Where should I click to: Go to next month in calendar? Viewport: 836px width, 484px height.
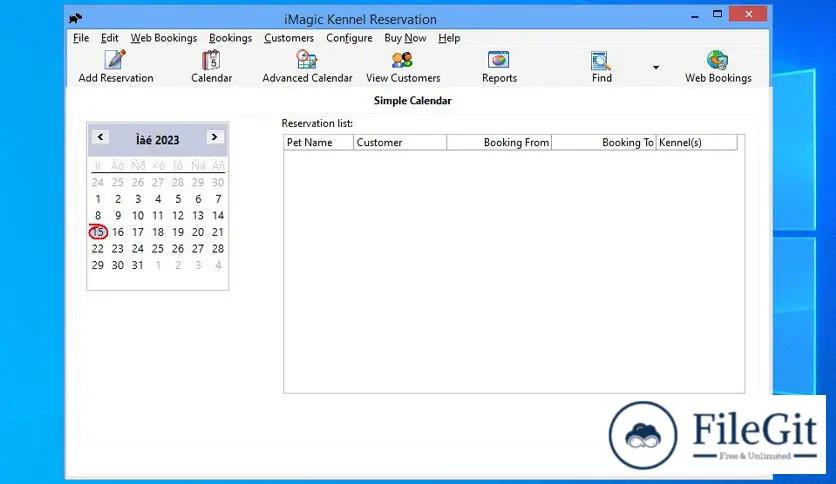(214, 137)
